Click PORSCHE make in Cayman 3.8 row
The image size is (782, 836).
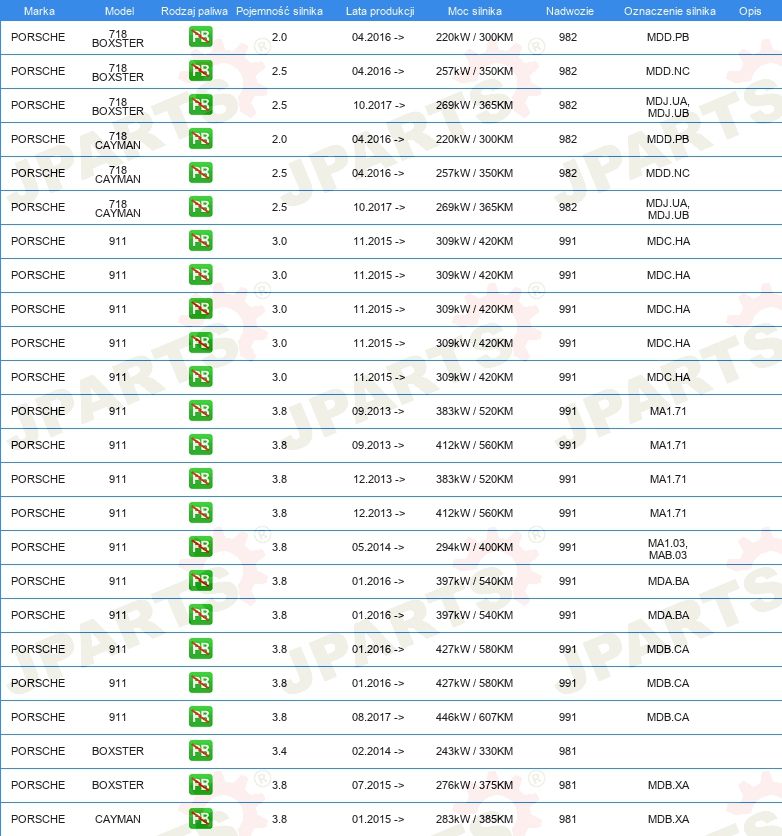point(38,819)
